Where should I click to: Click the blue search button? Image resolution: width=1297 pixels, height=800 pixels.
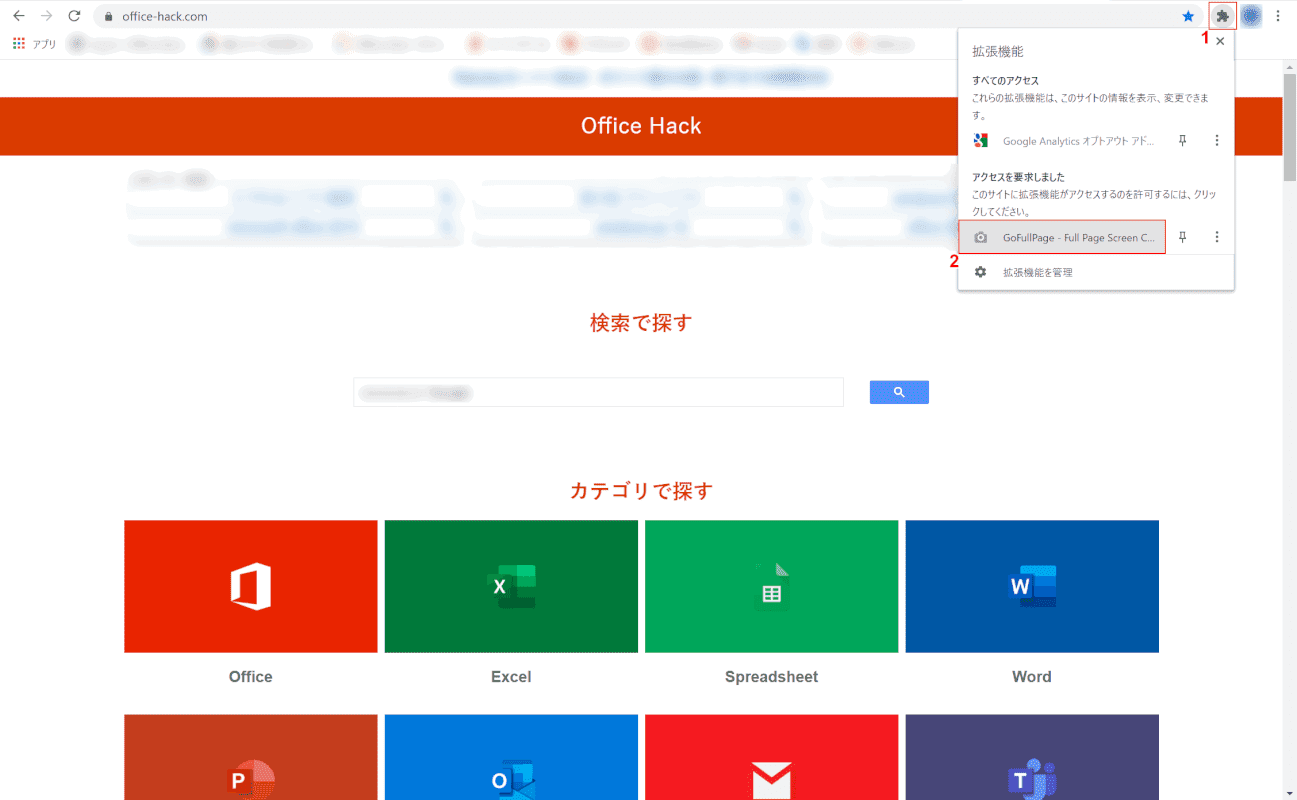pyautogui.click(x=899, y=392)
